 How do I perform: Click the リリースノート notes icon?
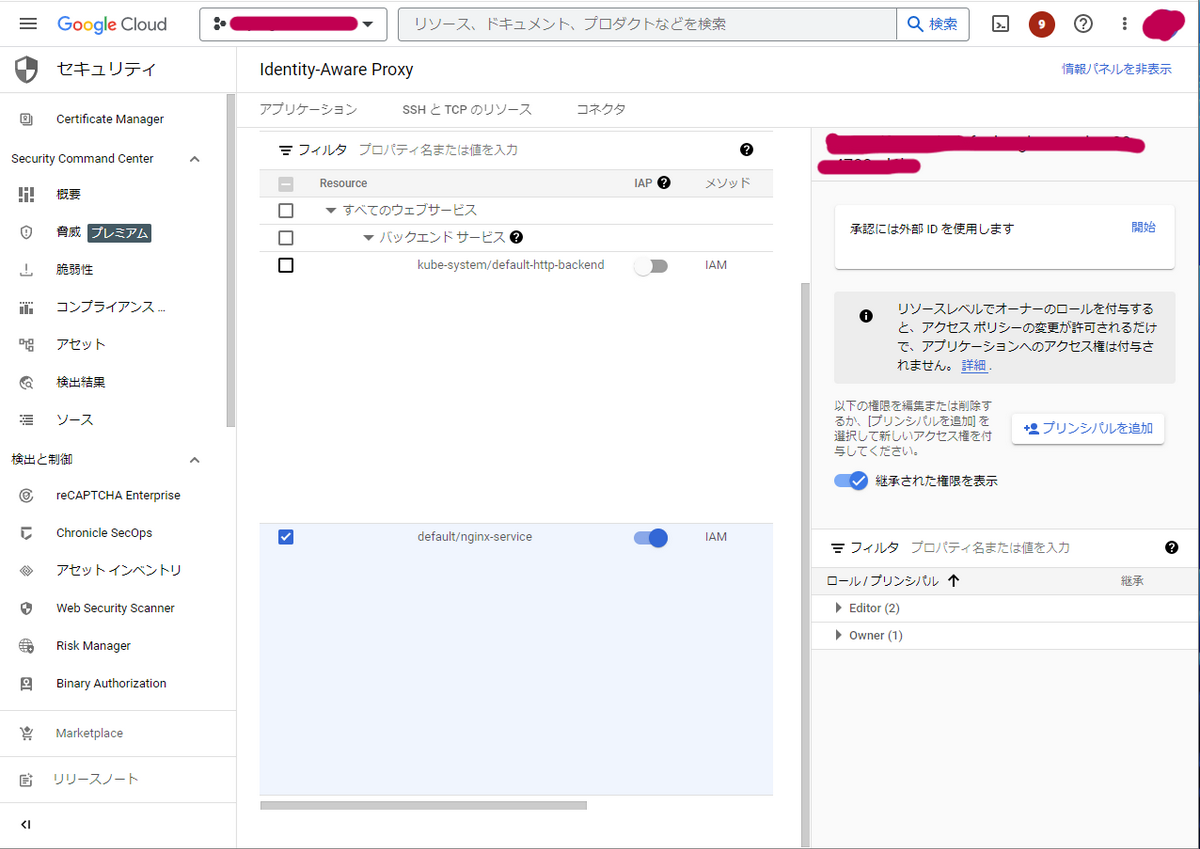pos(27,779)
